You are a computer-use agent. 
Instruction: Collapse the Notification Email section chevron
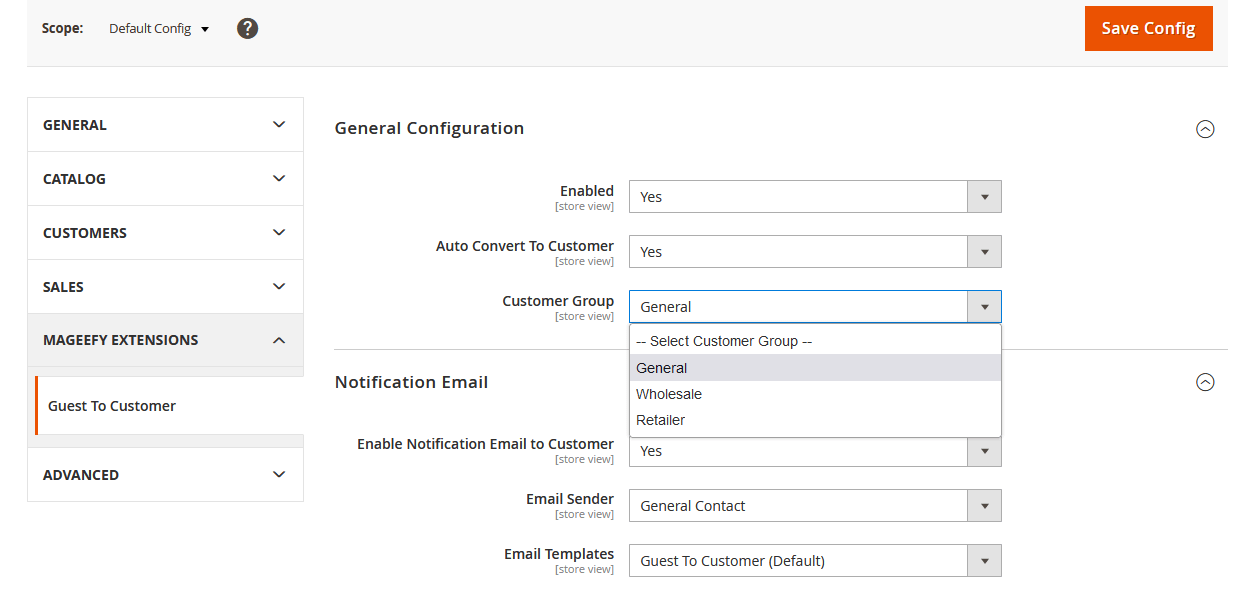coord(1205,382)
